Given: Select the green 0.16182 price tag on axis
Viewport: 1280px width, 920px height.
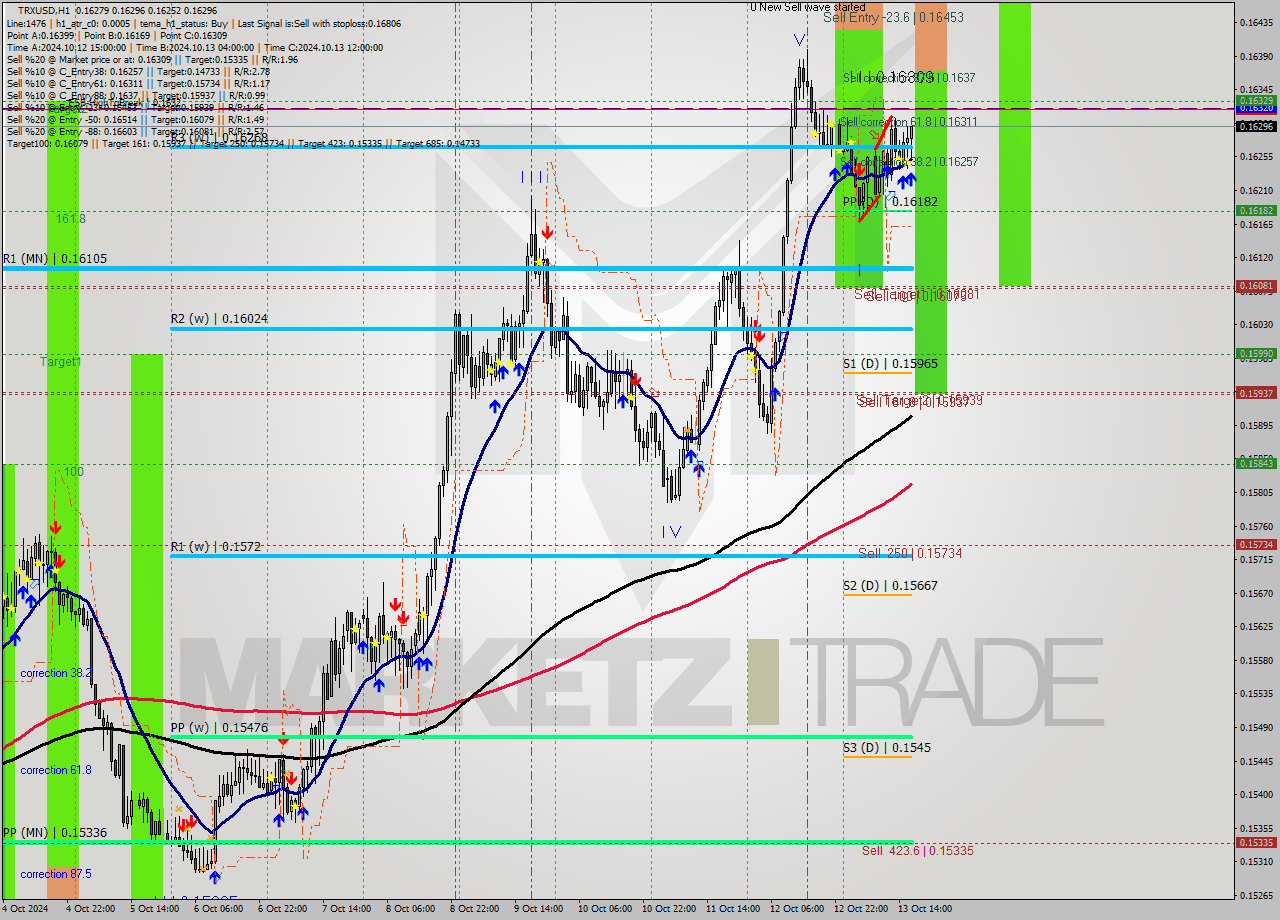Looking at the screenshot, I should click(1256, 211).
